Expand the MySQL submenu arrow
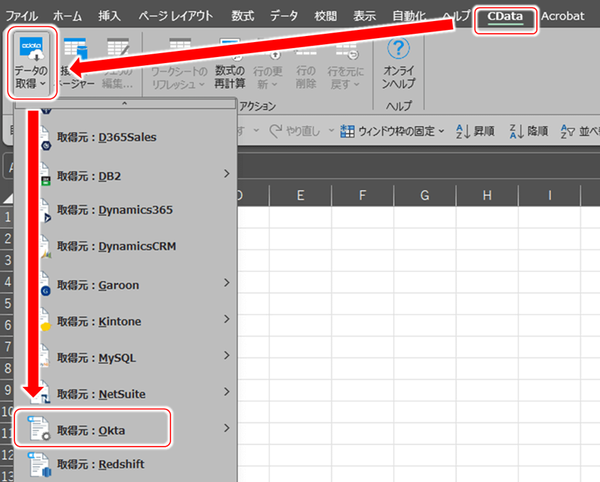 227,355
